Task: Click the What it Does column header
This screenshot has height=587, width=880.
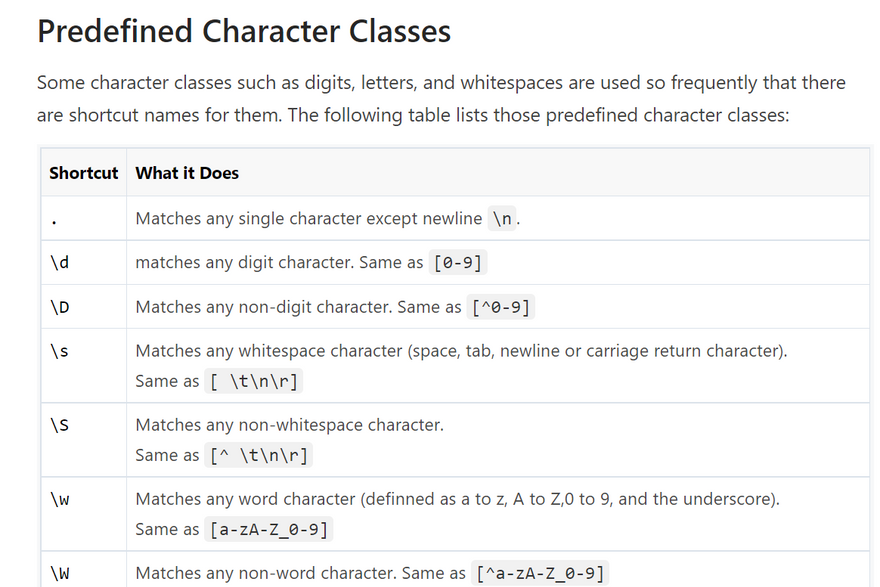Action: coord(187,173)
